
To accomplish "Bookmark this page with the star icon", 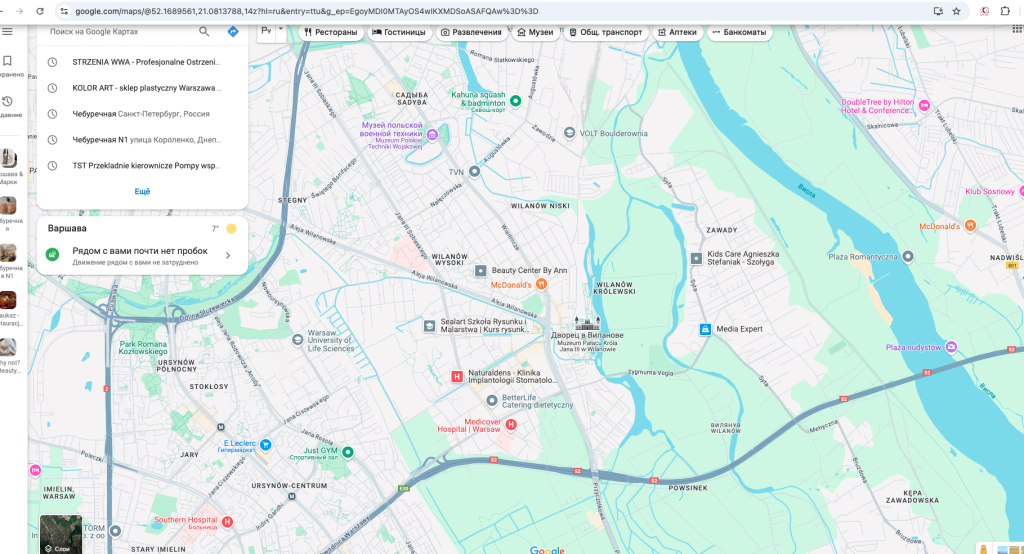I will click(x=957, y=11).
